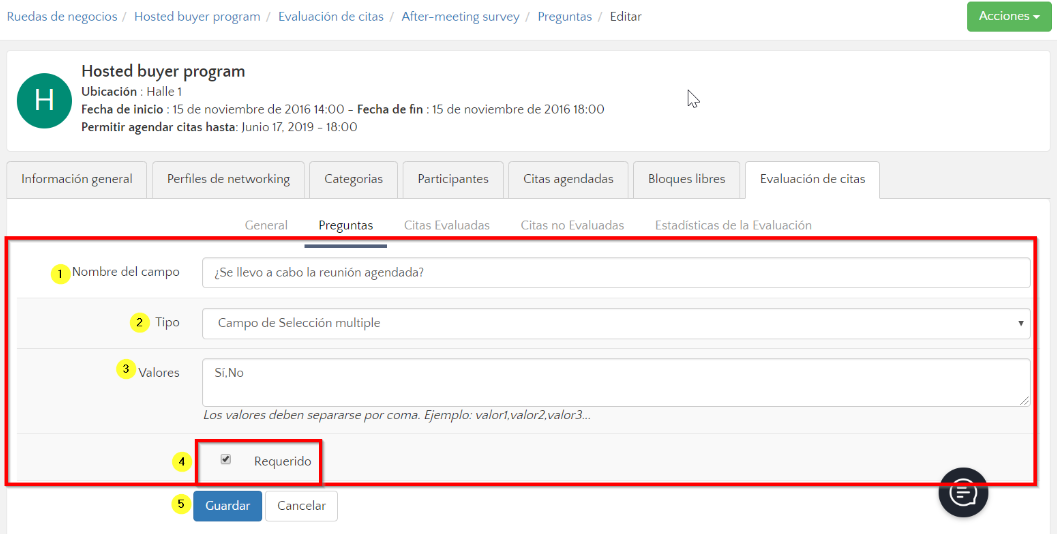The image size is (1057, 534).
Task: Open the Perfiles de networking tab
Action: 228,179
